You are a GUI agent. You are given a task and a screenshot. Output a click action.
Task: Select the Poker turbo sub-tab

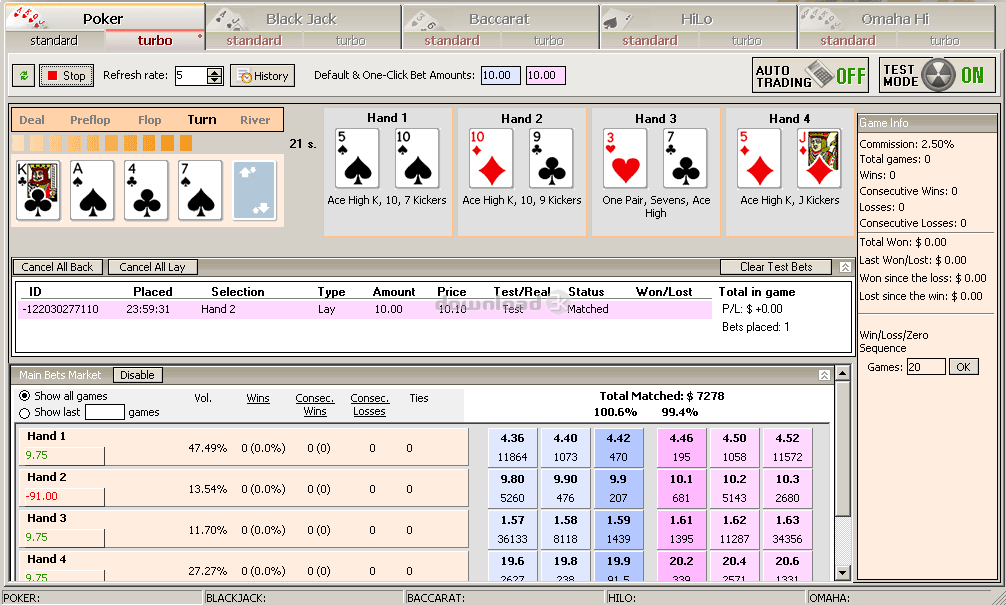pyautogui.click(x=155, y=41)
